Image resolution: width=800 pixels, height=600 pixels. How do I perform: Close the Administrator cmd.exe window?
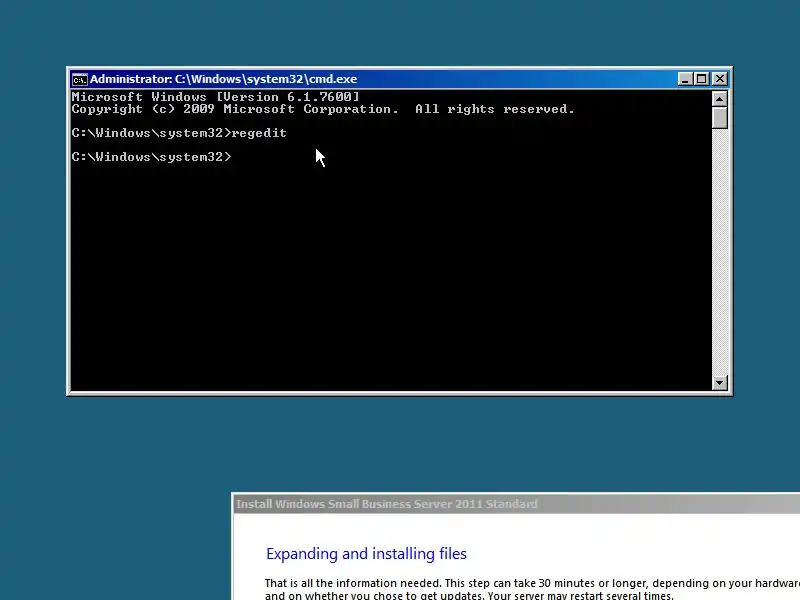click(x=719, y=79)
